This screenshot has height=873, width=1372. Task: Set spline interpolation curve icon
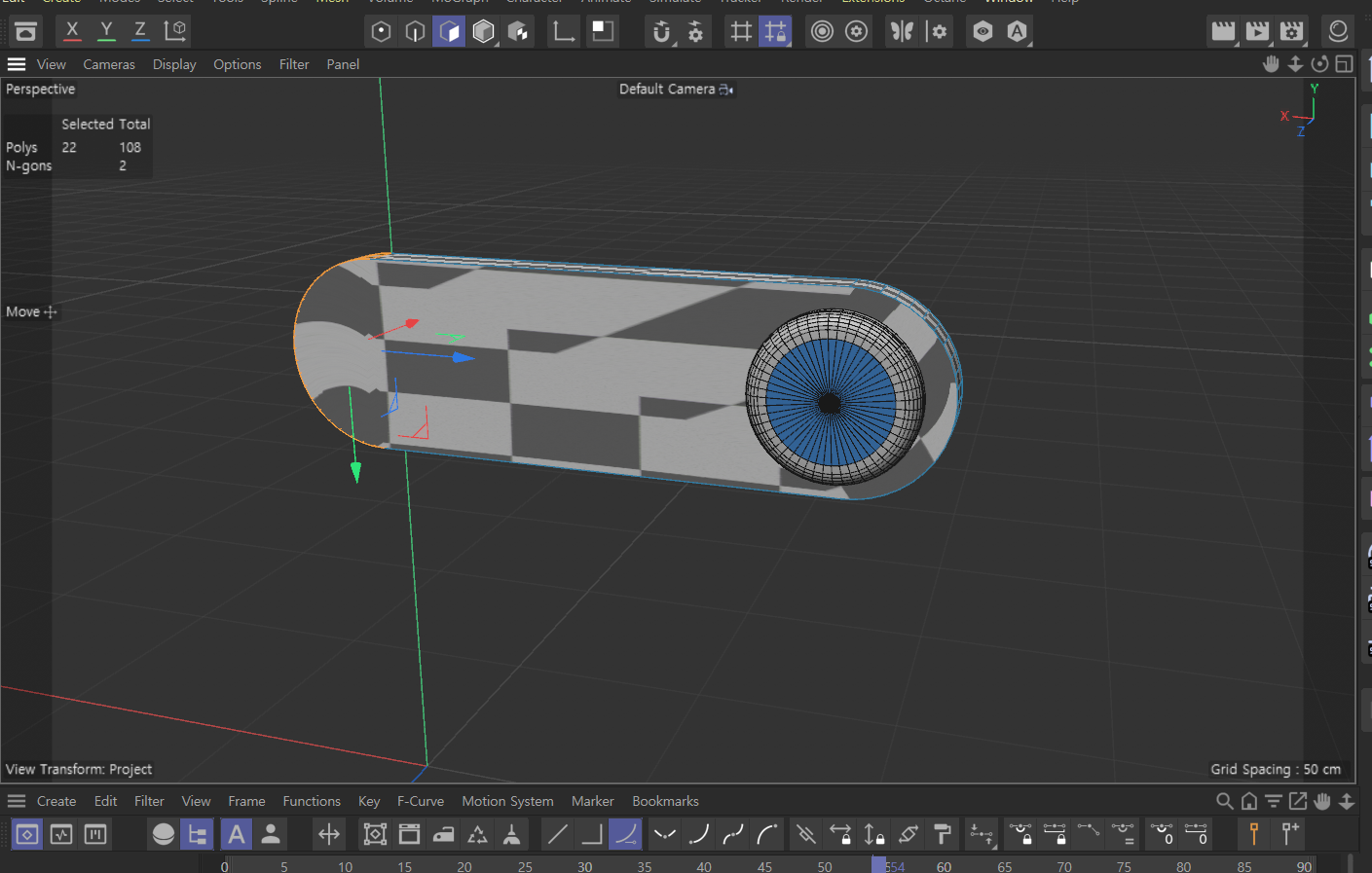coord(625,834)
